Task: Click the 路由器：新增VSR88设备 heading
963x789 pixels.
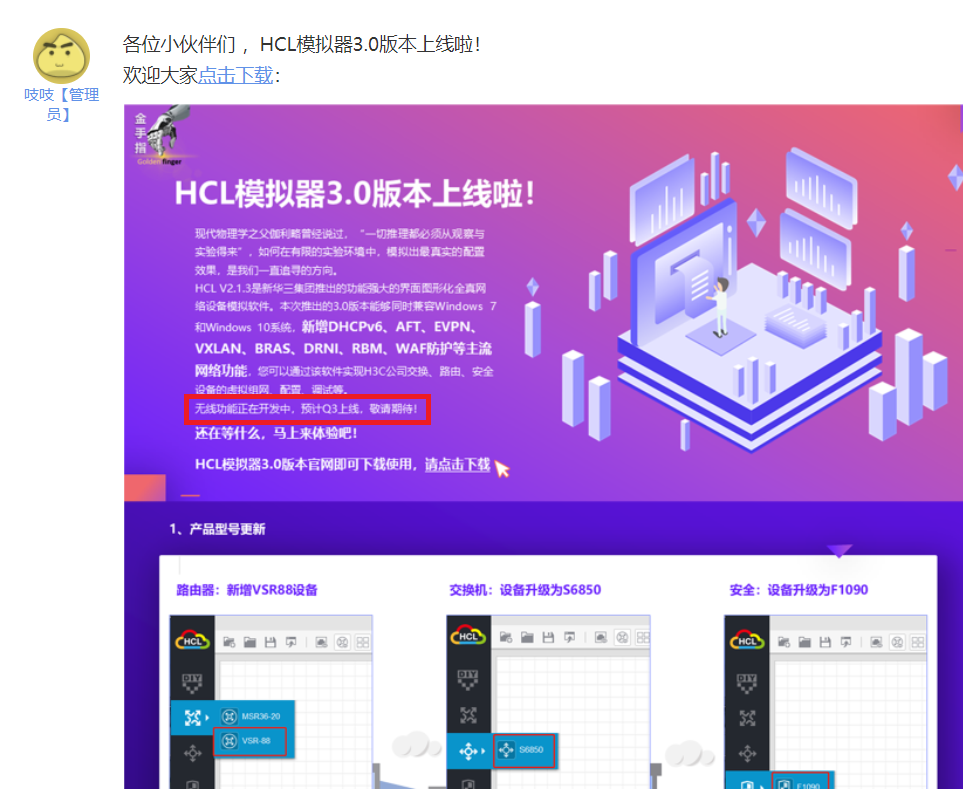Action: [247, 590]
